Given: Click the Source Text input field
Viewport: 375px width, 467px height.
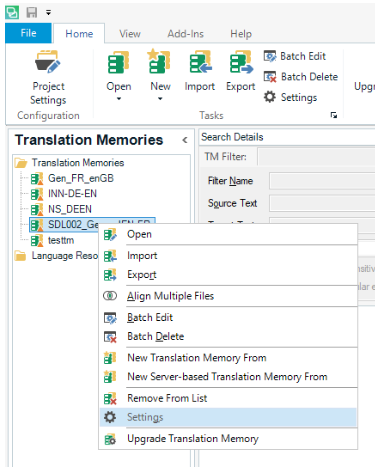Looking at the screenshot, I should (x=322, y=203).
